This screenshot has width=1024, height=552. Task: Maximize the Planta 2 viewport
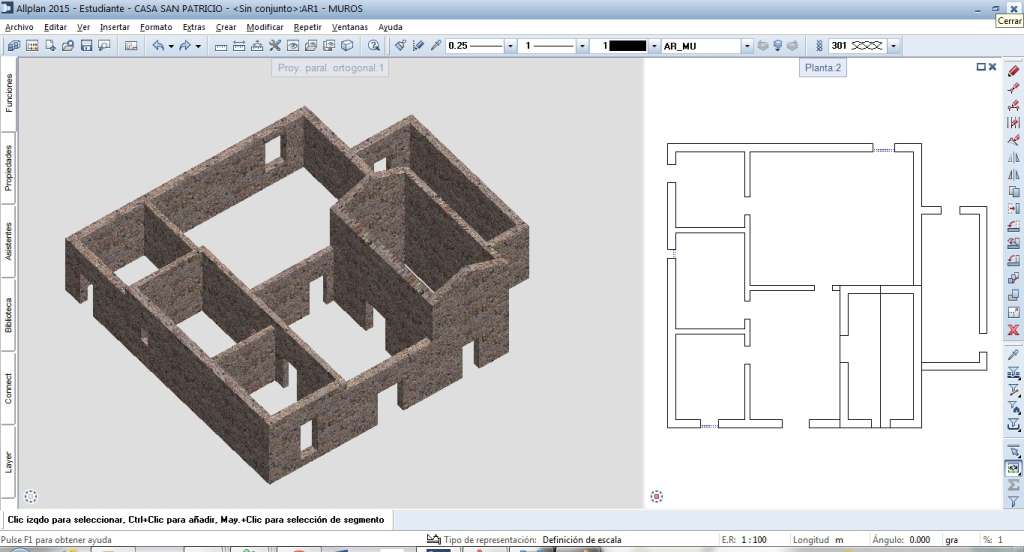(981, 67)
